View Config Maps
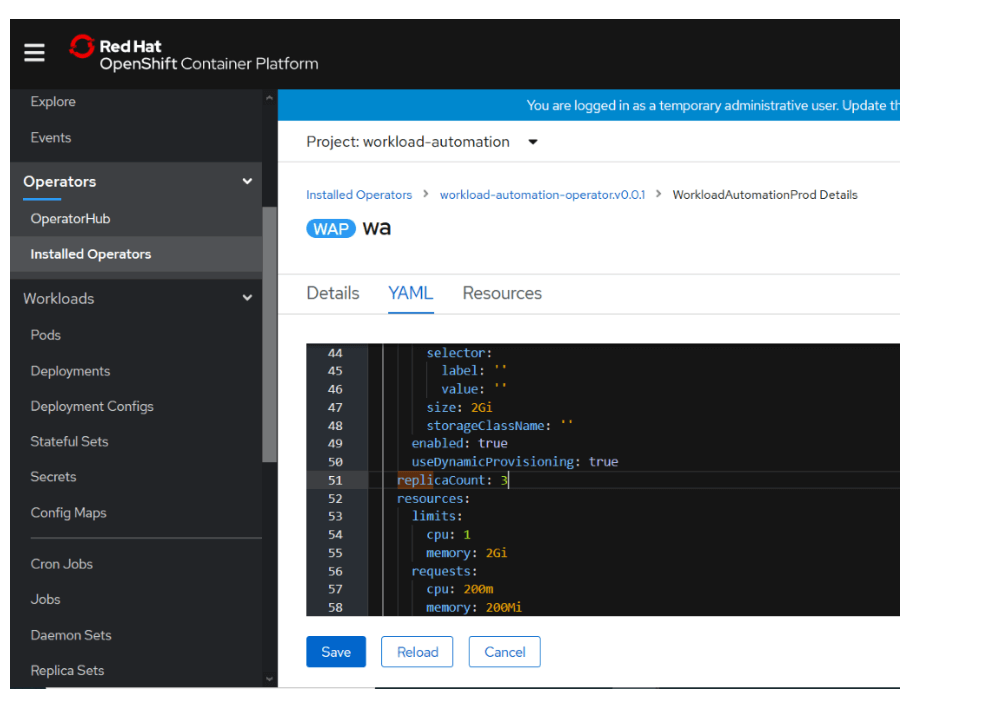 pyautogui.click(x=69, y=512)
